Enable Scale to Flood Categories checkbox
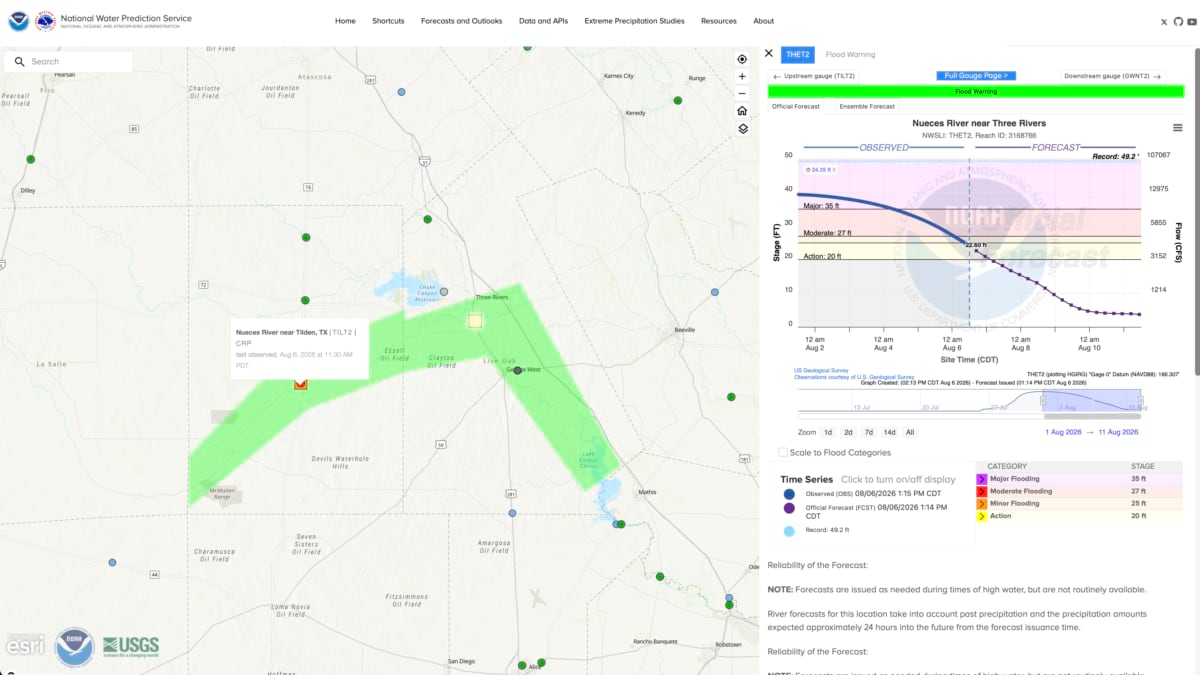1200x675 pixels. (x=783, y=453)
